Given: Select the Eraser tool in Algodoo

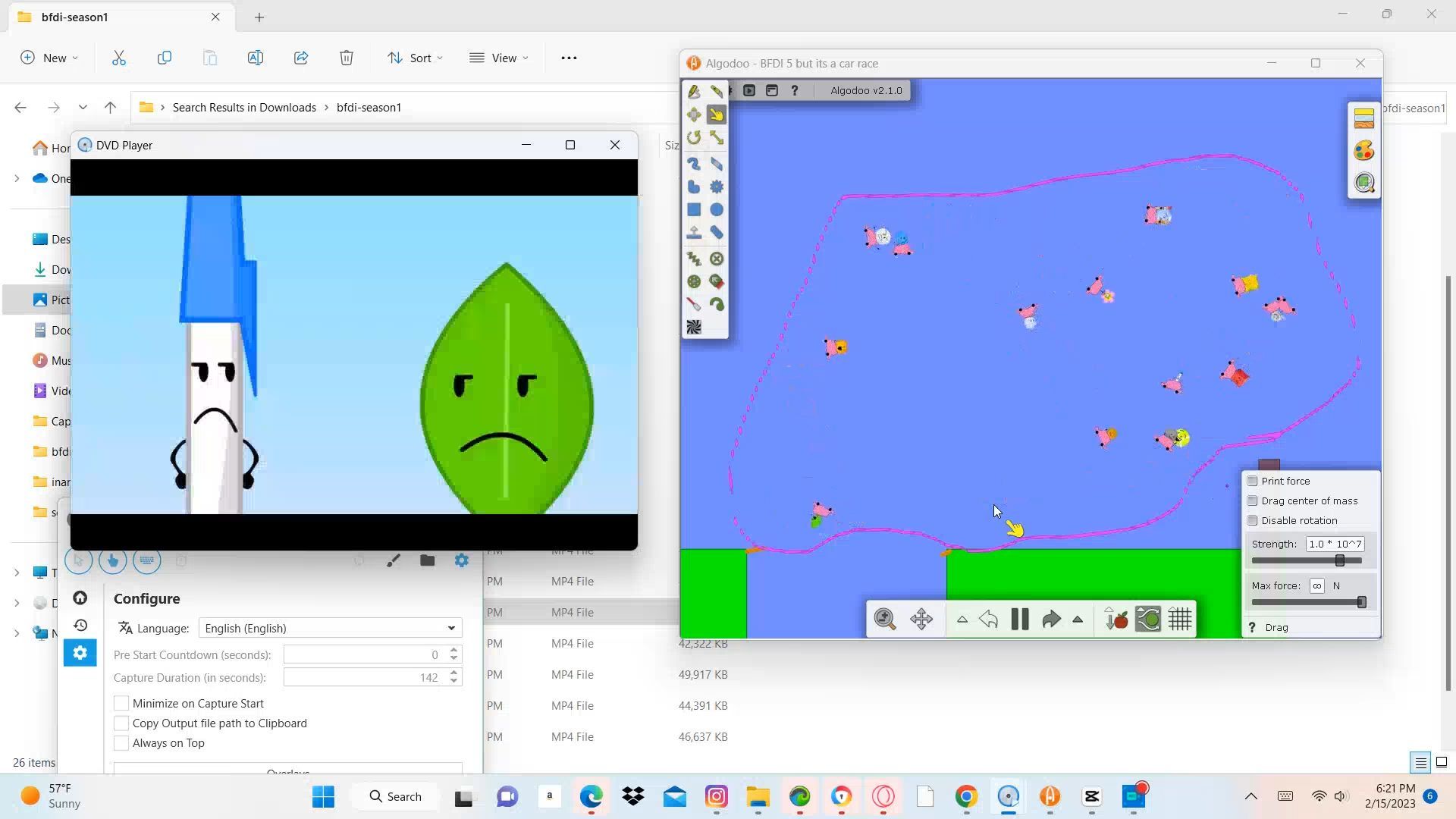Looking at the screenshot, I should point(717,164).
